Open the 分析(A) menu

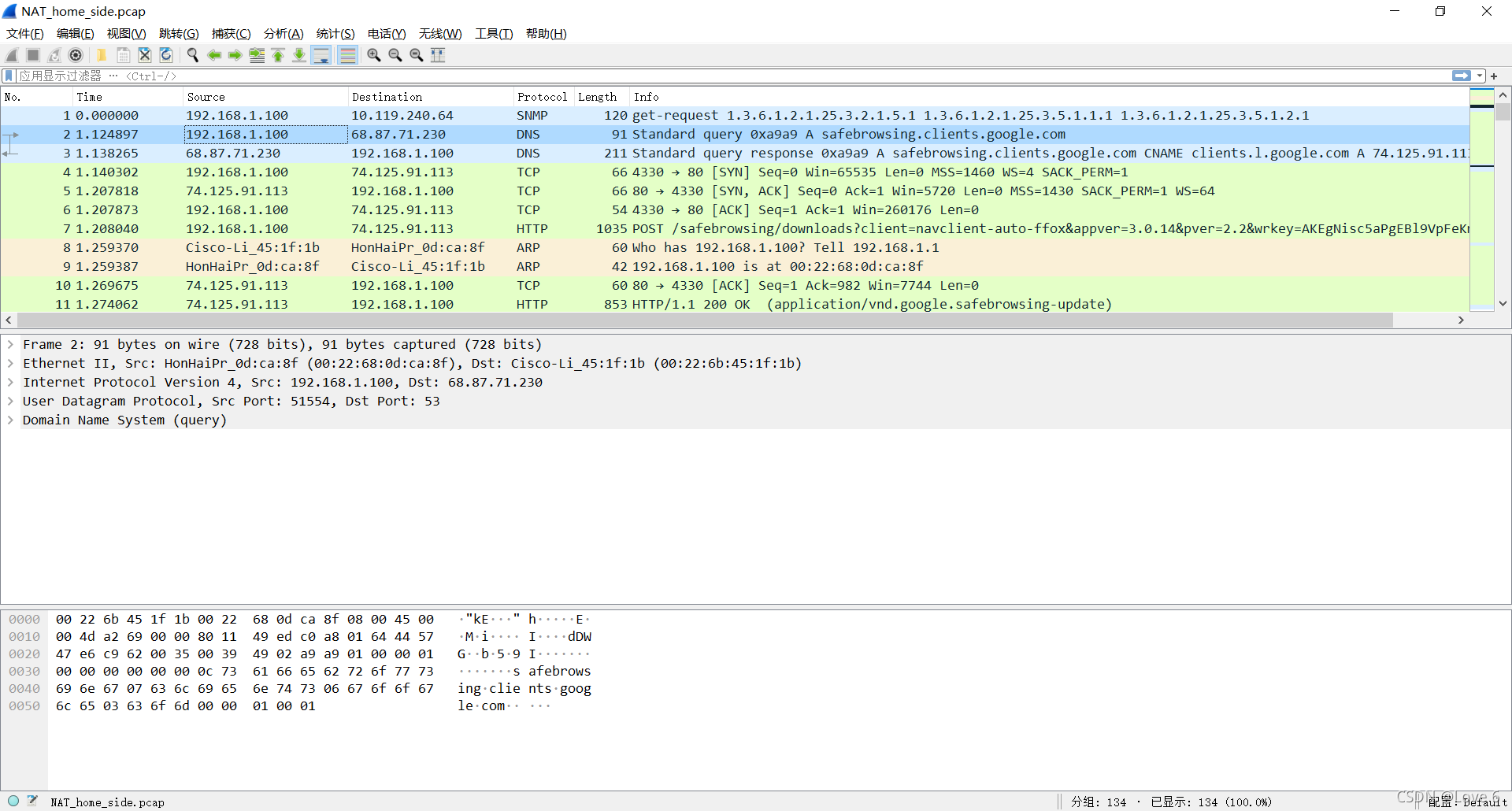(283, 34)
